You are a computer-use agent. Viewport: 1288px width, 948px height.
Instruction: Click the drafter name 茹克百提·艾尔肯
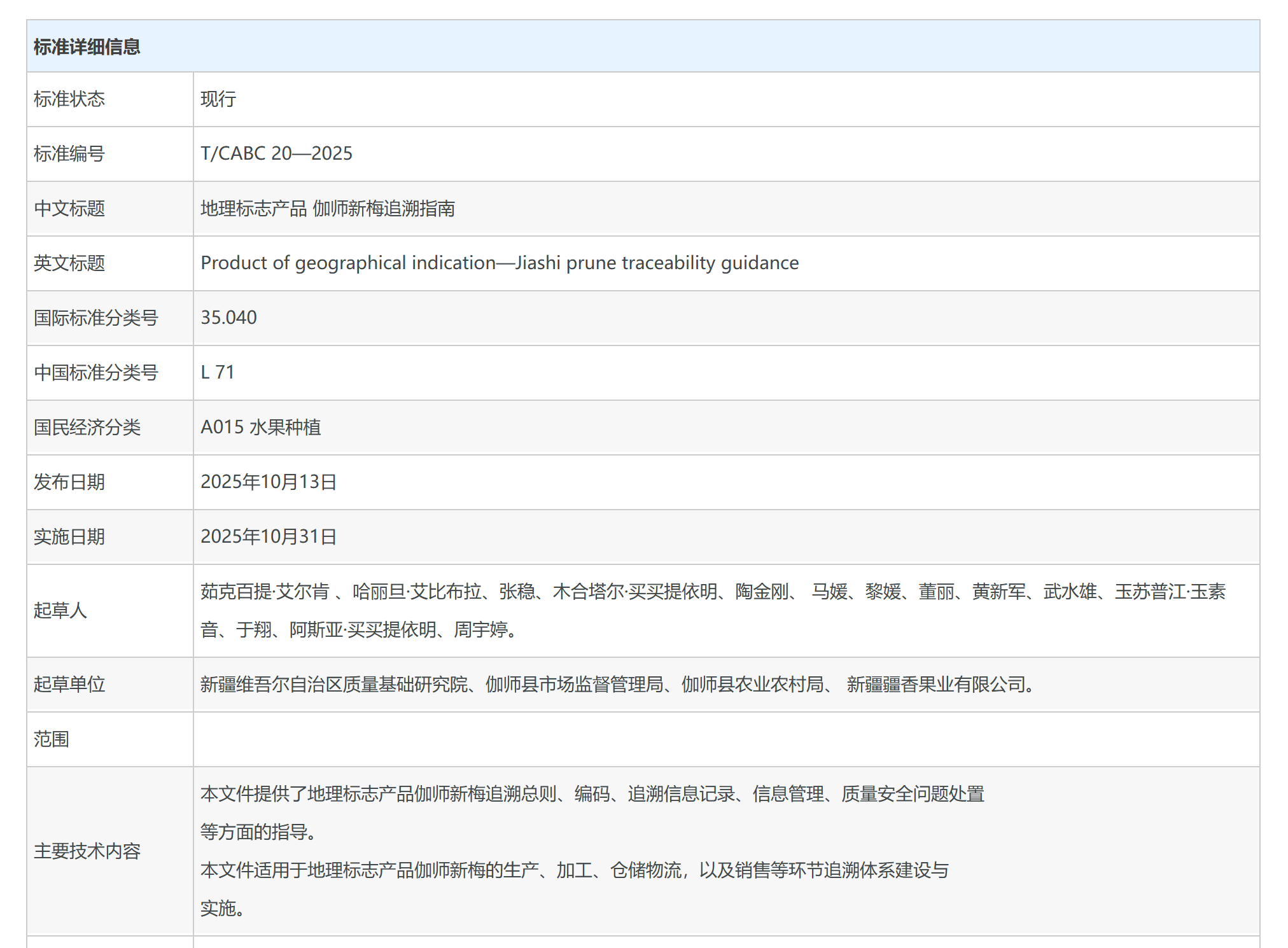coord(265,592)
